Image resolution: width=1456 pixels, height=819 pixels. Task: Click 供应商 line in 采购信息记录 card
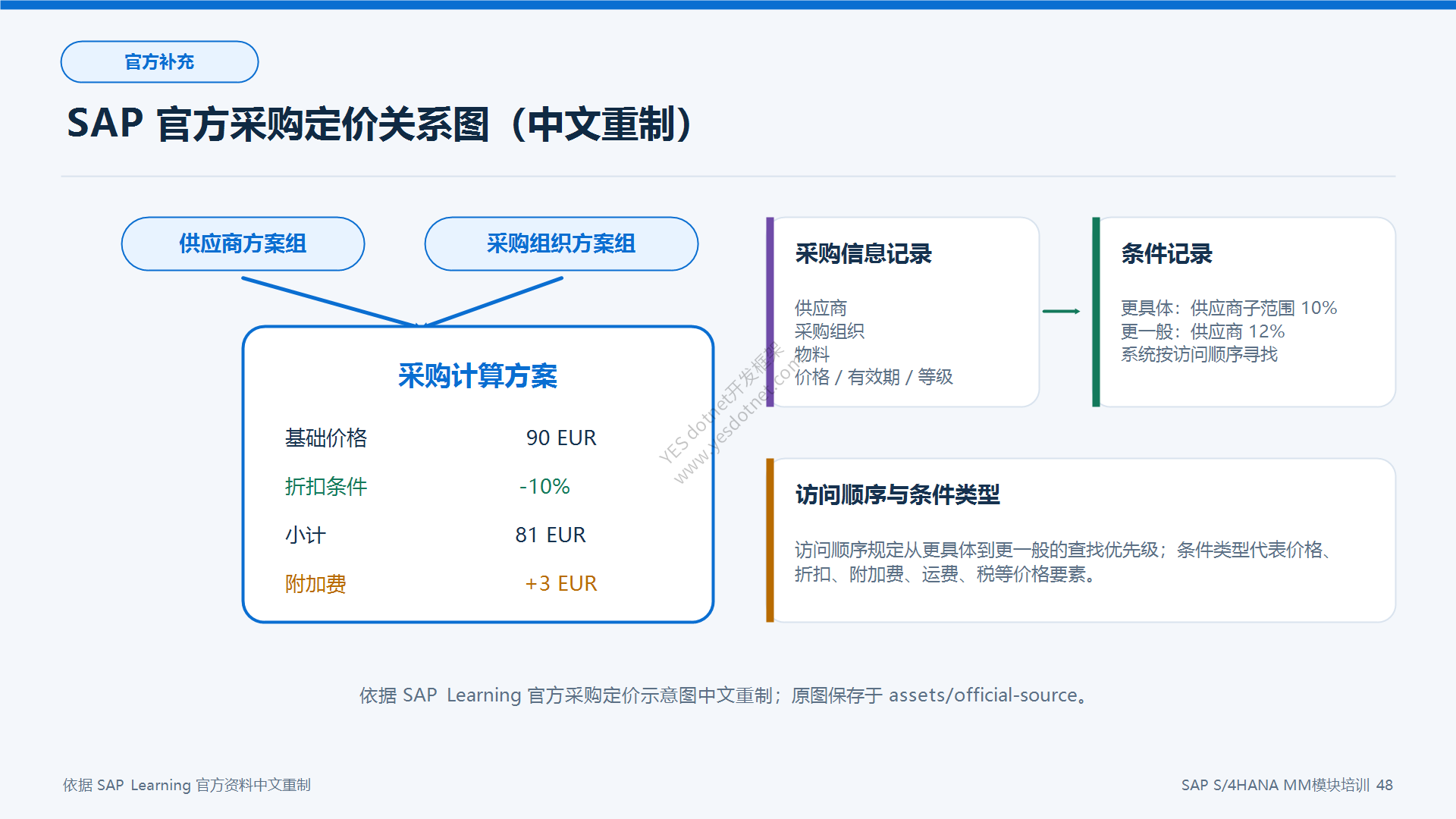[821, 308]
